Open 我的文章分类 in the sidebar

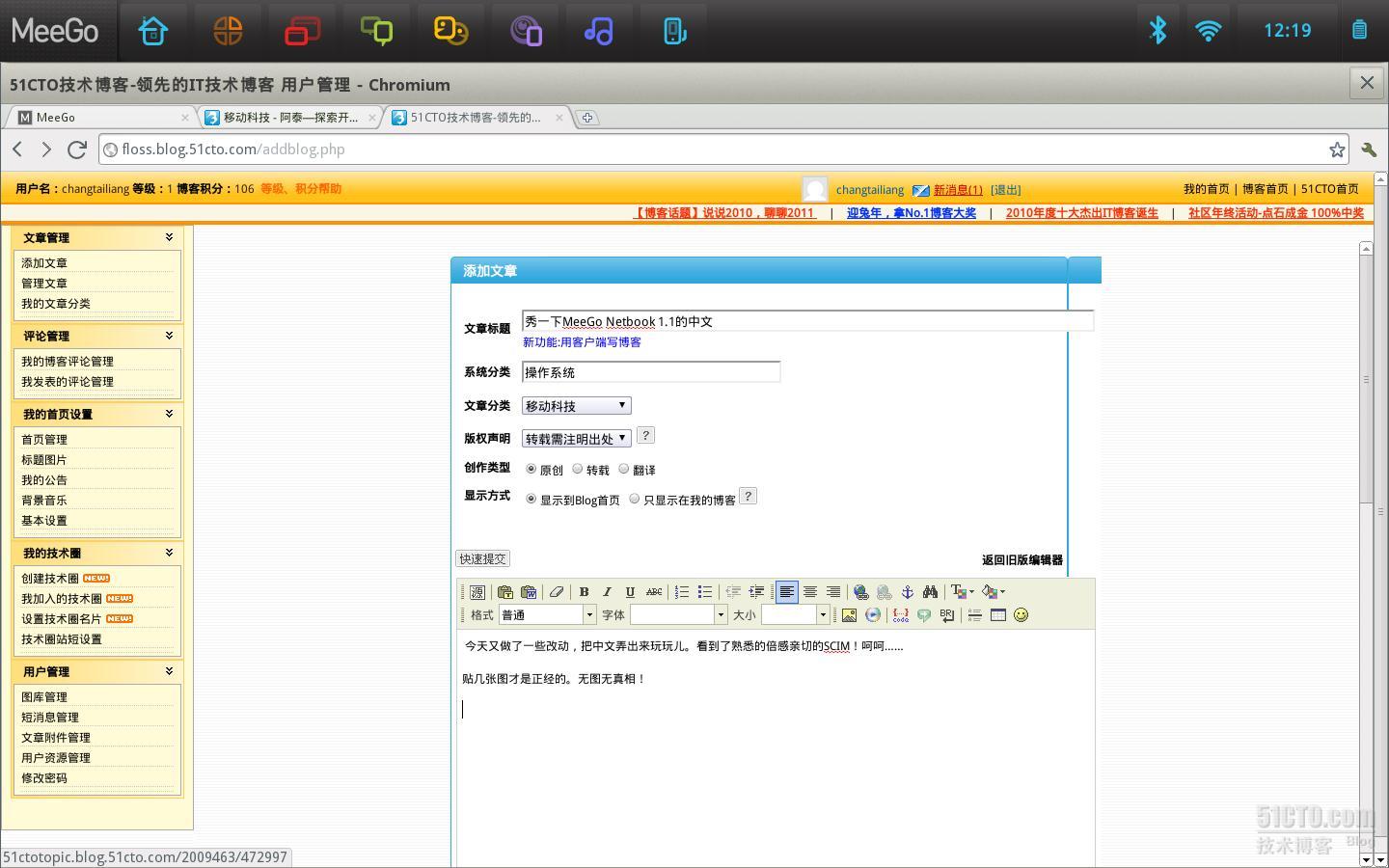(56, 304)
